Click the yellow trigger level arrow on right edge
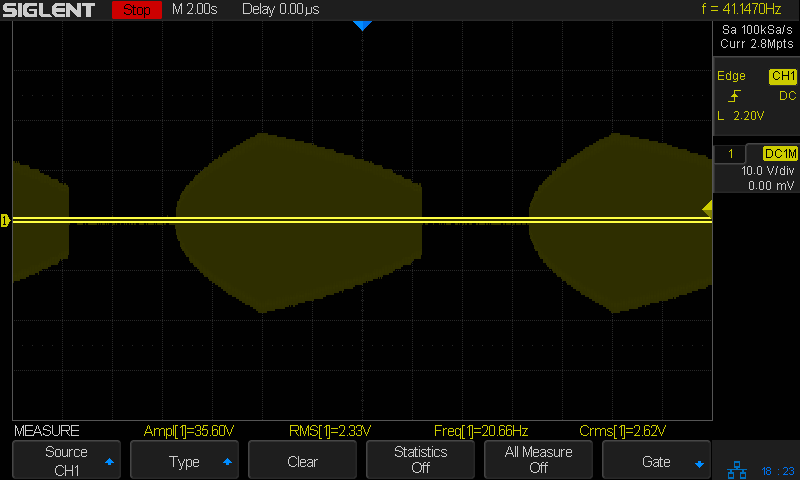 click(707, 208)
